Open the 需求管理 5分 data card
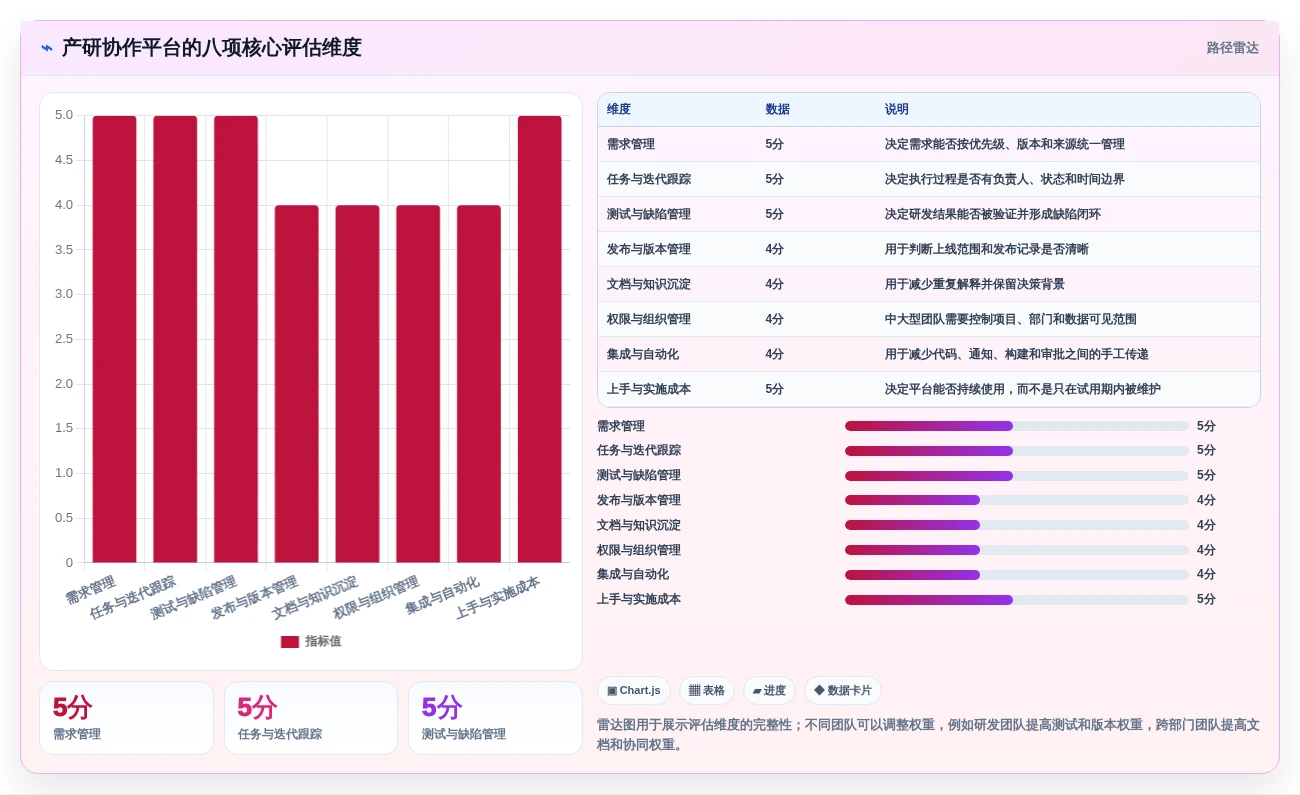Viewport: 1300px width, 795px height. (x=126, y=718)
